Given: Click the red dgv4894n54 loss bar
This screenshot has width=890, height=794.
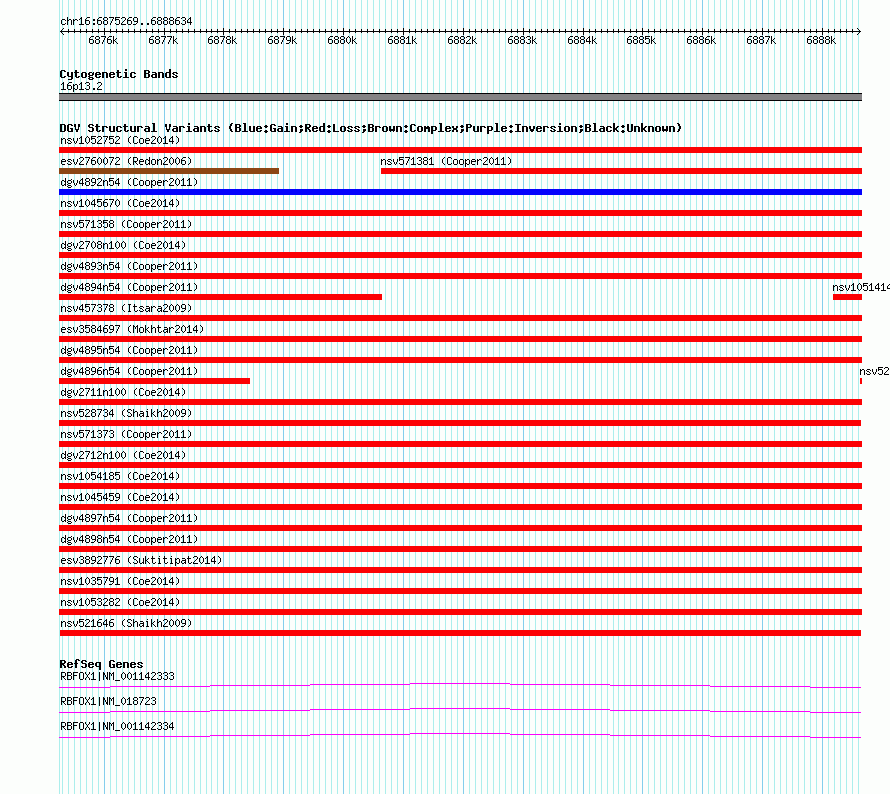Looking at the screenshot, I should tap(220, 297).
